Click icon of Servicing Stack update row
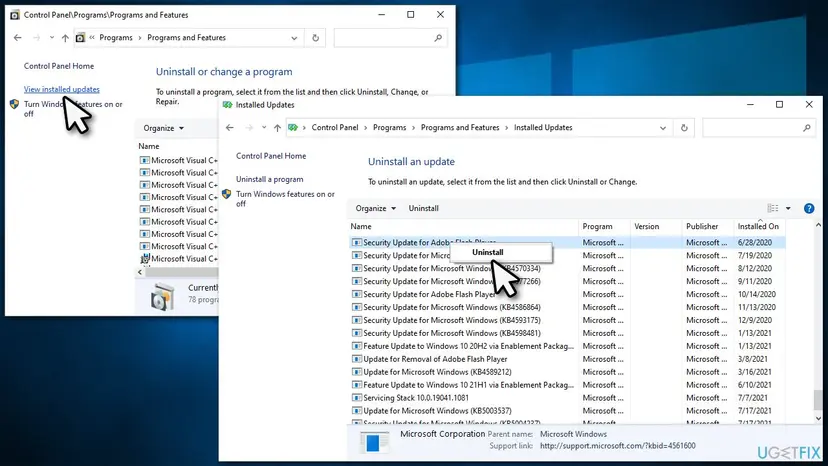Viewport: 828px width, 466px height. (356, 398)
